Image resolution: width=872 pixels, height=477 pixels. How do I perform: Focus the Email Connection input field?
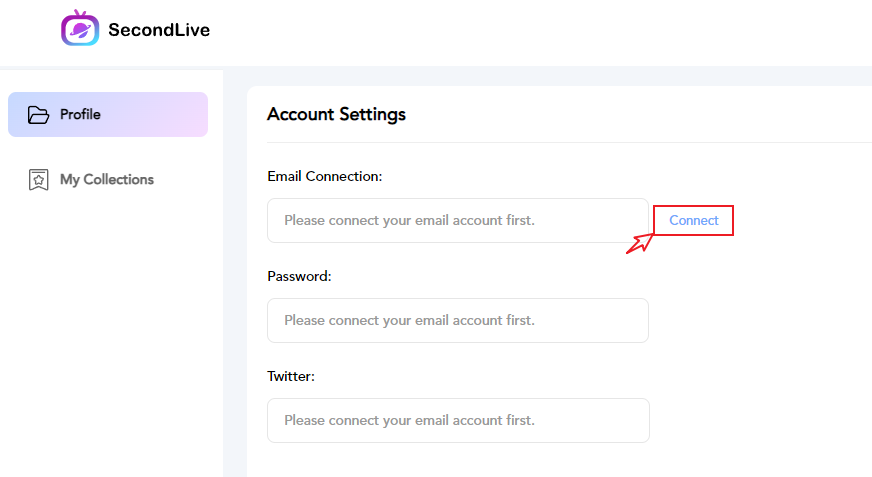coord(458,220)
